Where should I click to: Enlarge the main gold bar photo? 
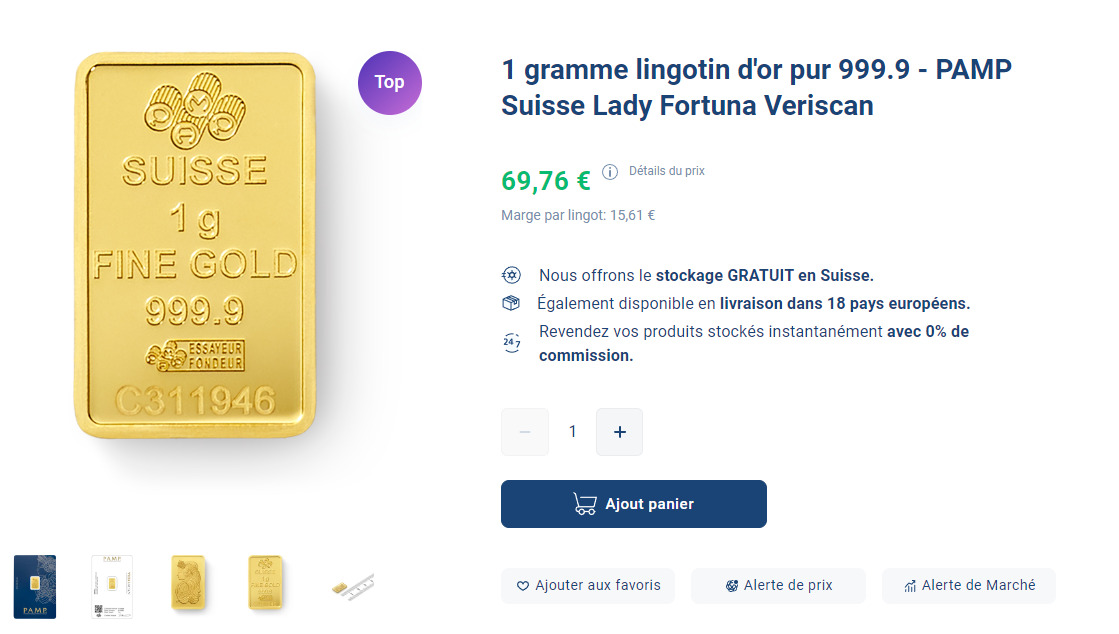coord(196,245)
